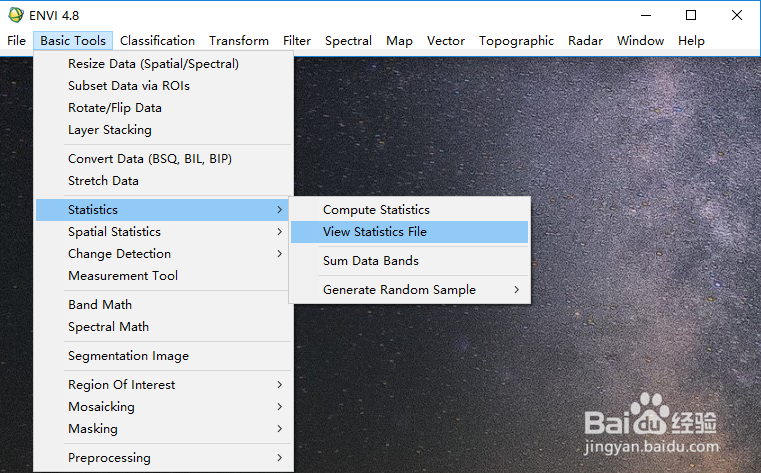Open Band Math tool
This screenshot has width=761, height=473.
click(100, 305)
